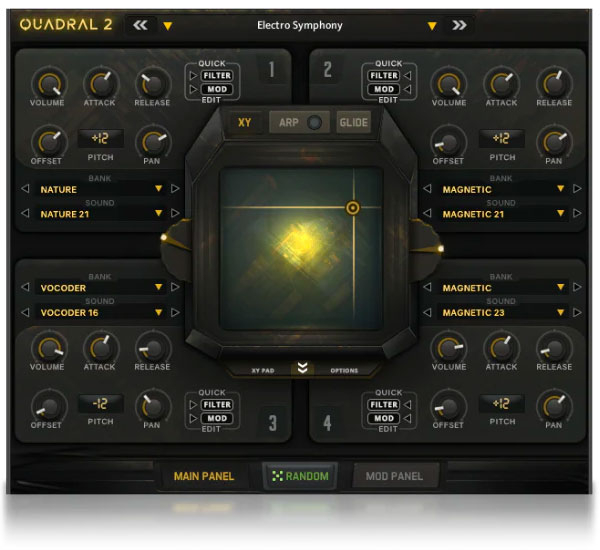Viewport: 600px width, 550px height.
Task: Expand the Magnetic 23 sound dropdown
Action: coord(561,312)
